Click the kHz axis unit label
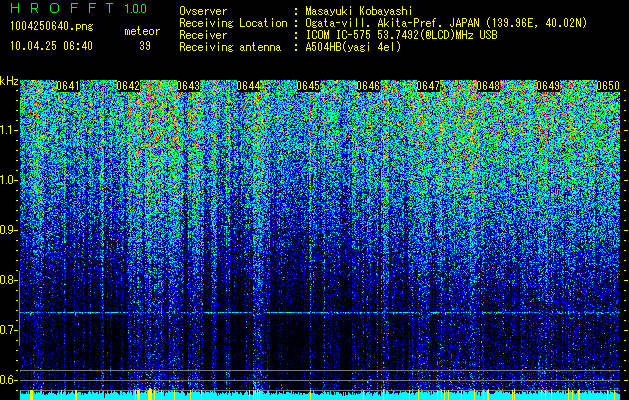 (x=9, y=81)
